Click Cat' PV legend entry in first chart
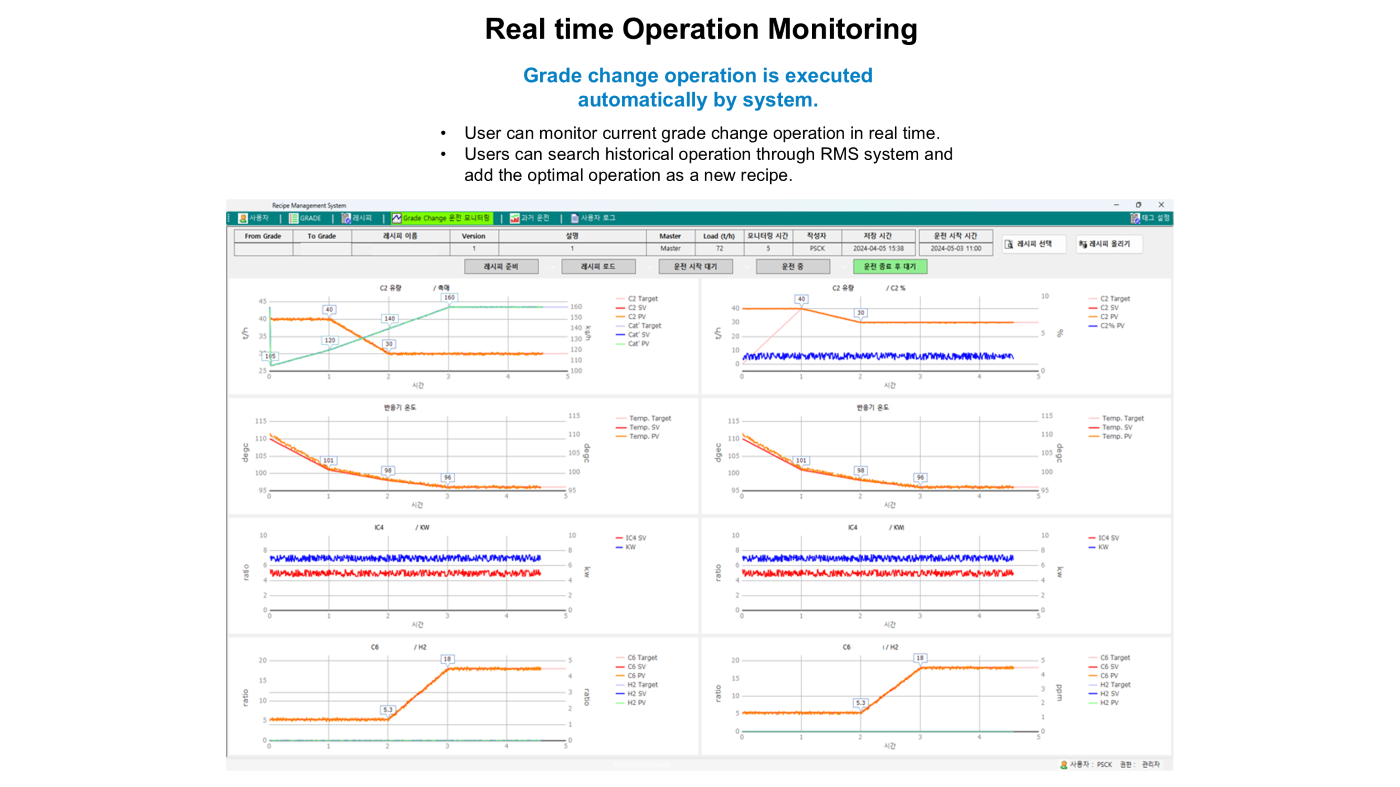 [x=638, y=344]
